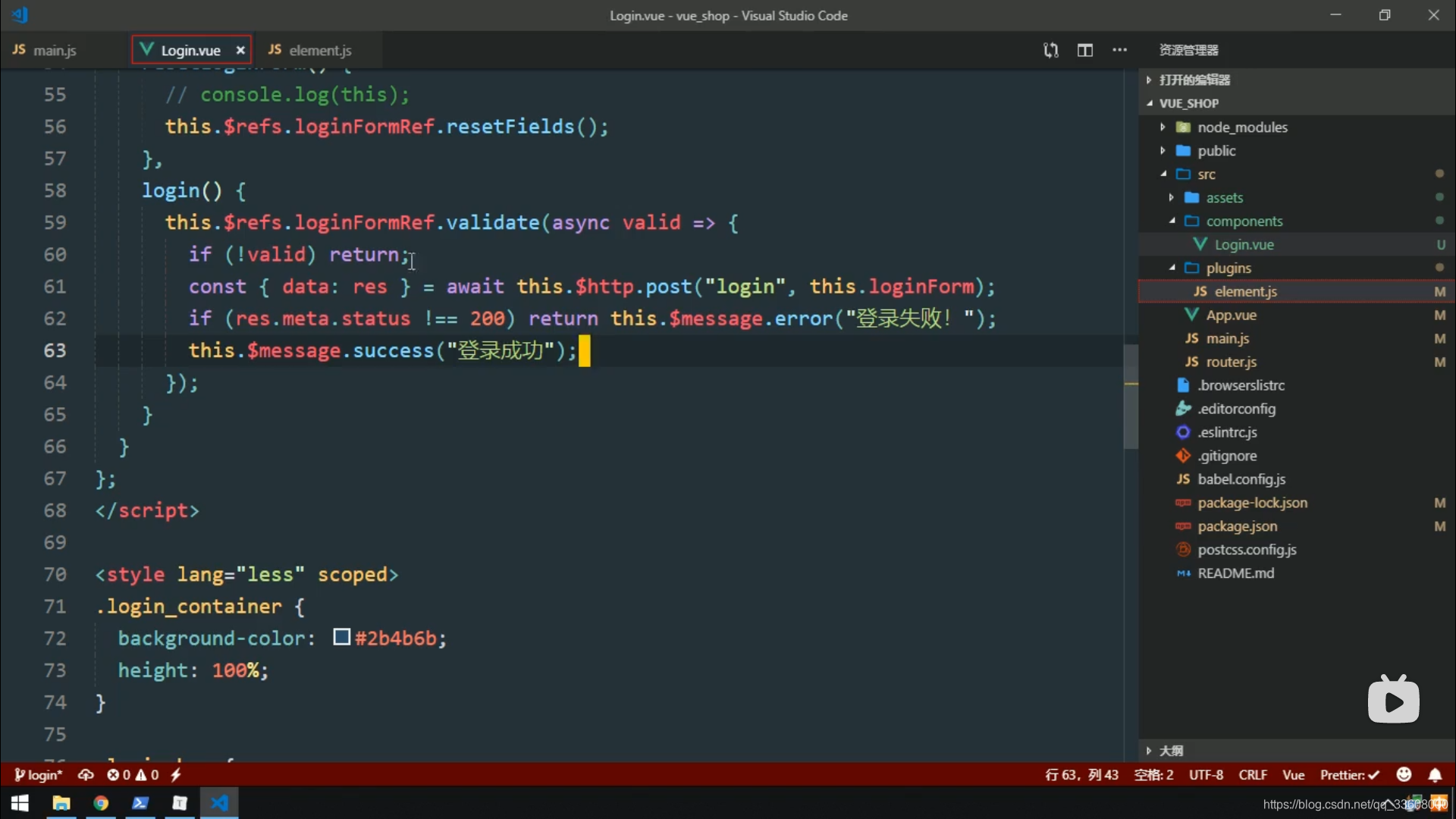Click the editor vertical scrollbar thumb
This screenshot has height=819, width=1456.
pyautogui.click(x=1131, y=396)
